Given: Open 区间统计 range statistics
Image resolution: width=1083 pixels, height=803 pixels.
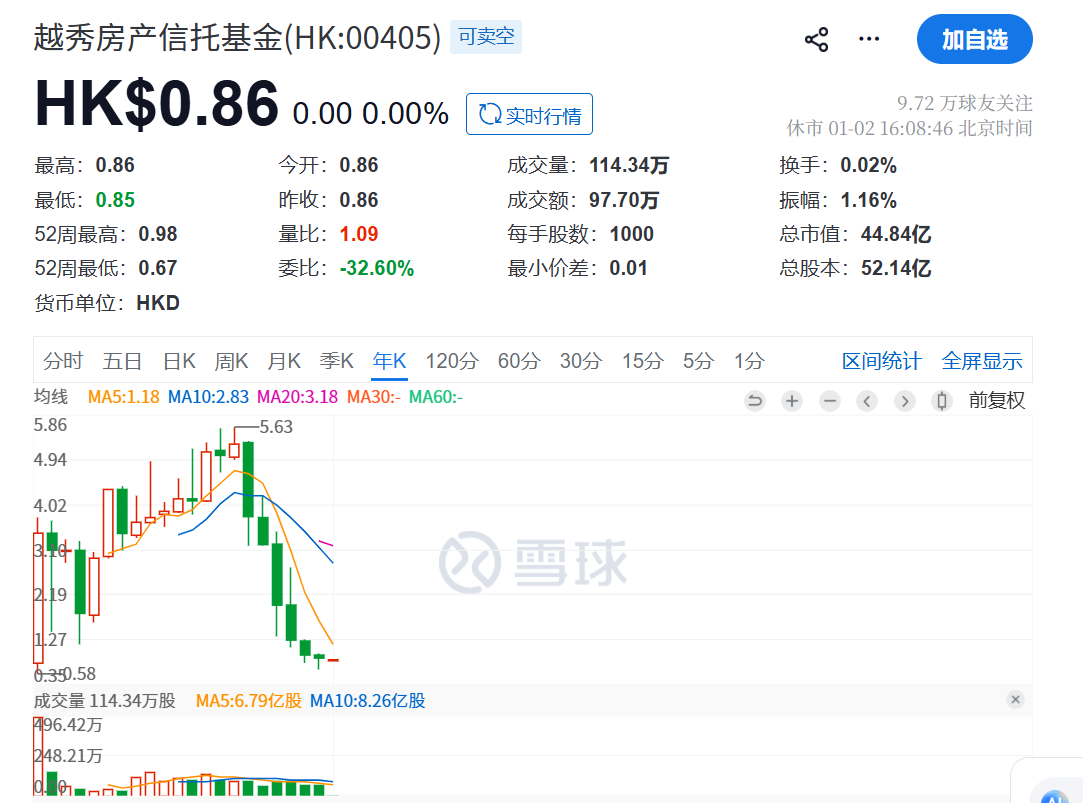Looking at the screenshot, I should coord(881,361).
